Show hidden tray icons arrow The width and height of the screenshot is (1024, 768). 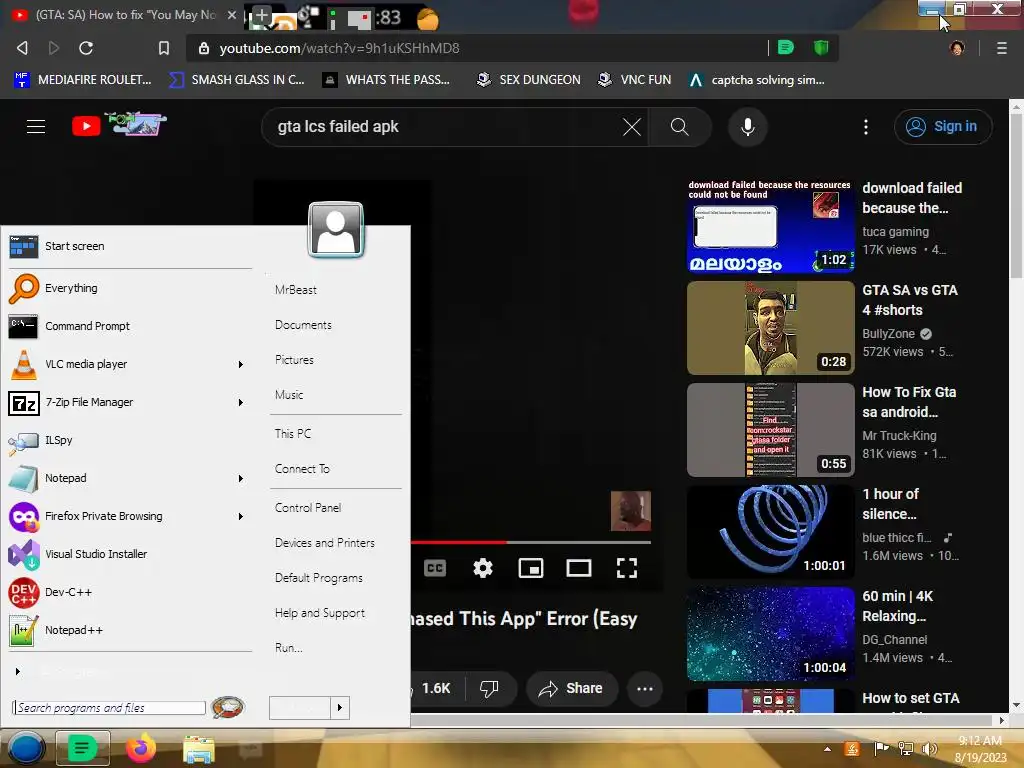(827, 749)
